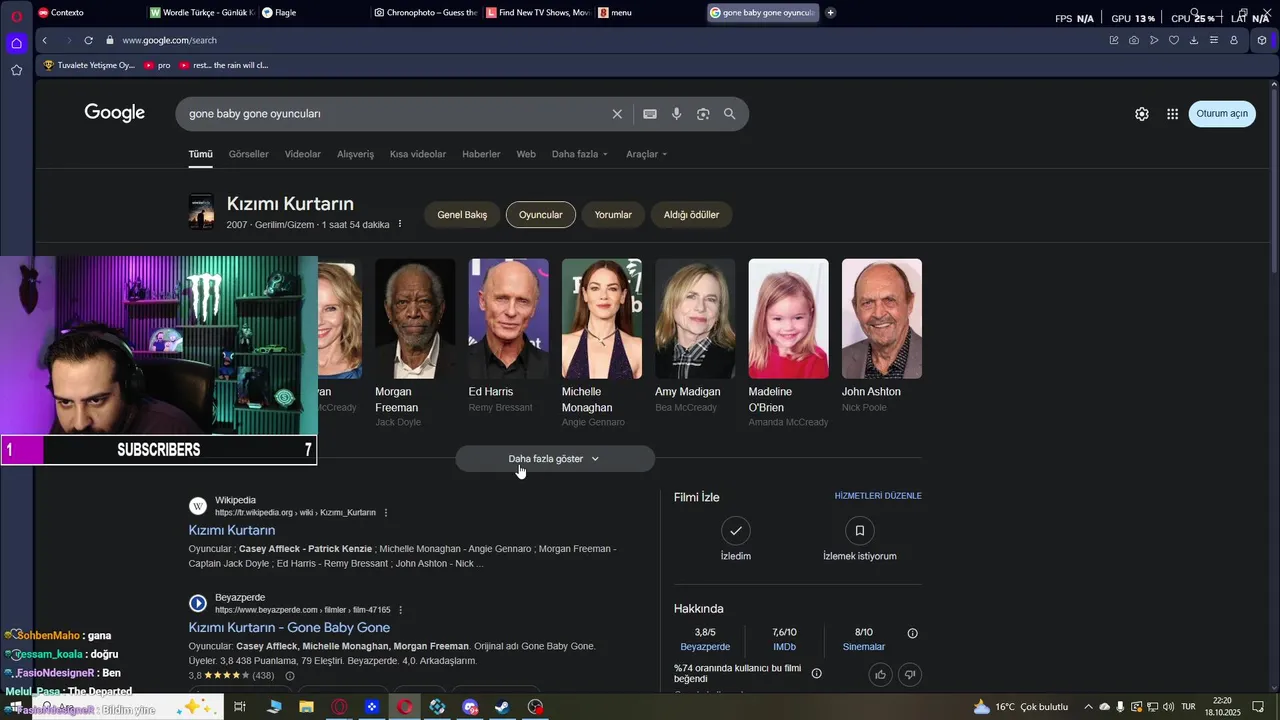Open the Sinemalar rating link
The image size is (1280, 720).
click(864, 647)
